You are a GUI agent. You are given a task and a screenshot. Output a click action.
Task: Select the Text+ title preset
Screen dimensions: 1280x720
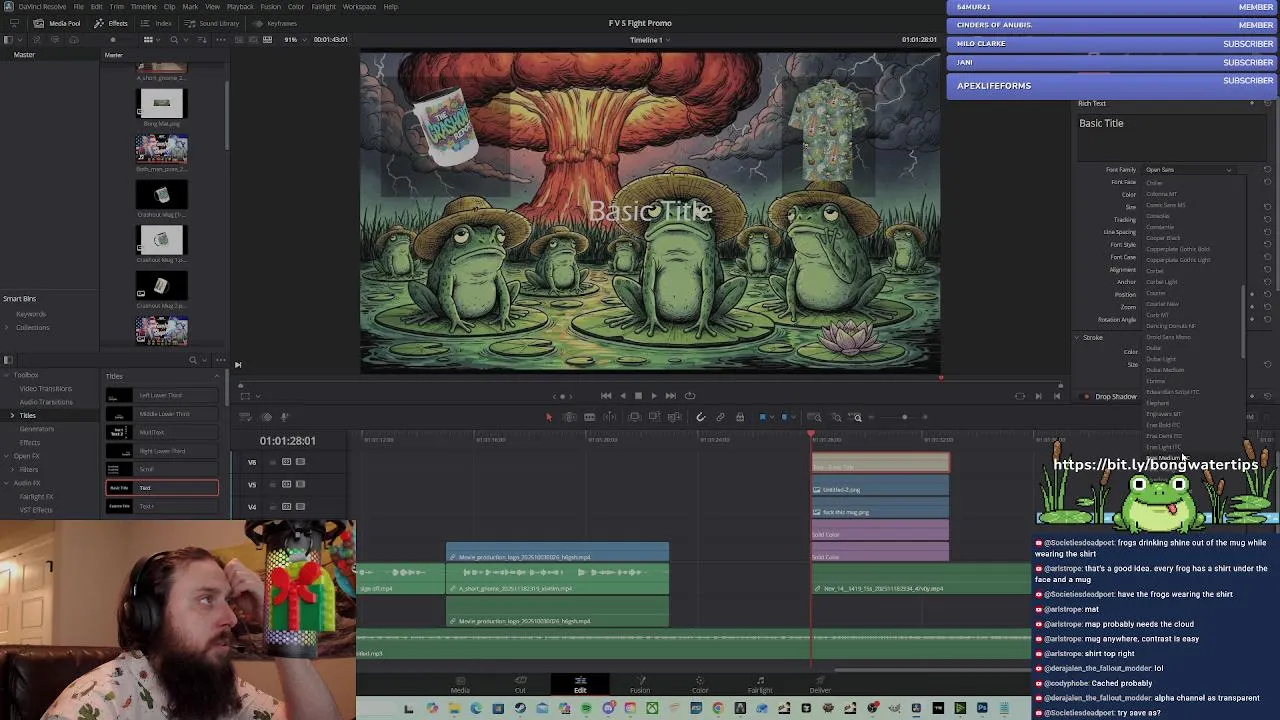(x=162, y=506)
